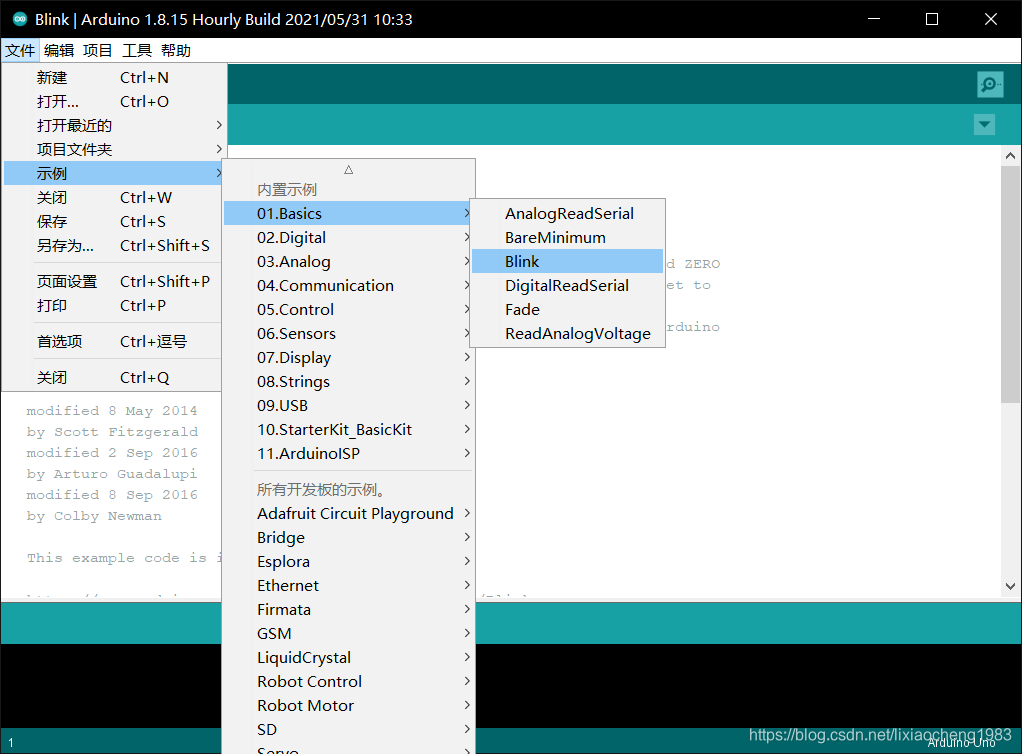
Task: Select 关闭 Ctrl+W menu entry
Action: pyautogui.click(x=114, y=197)
